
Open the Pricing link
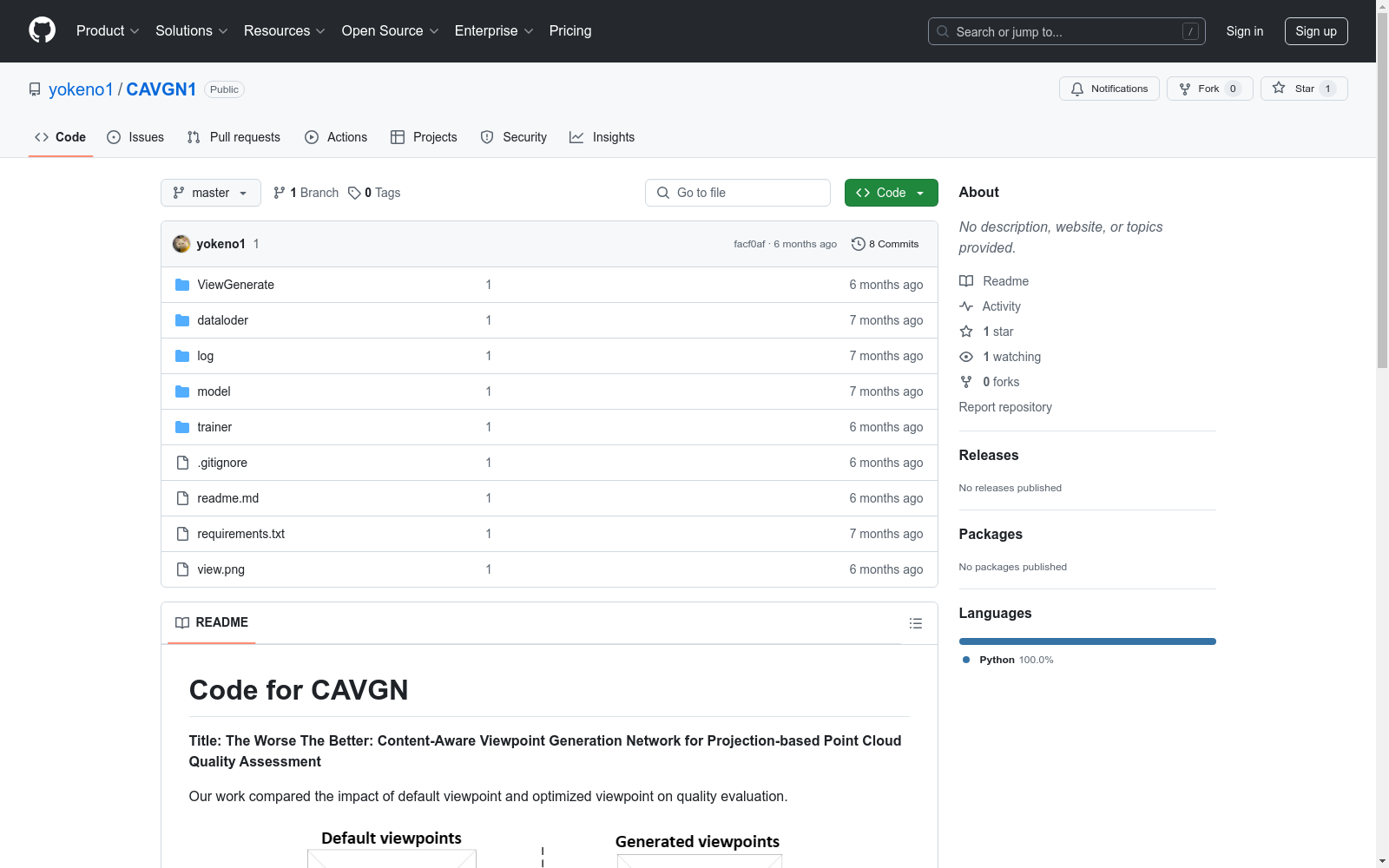pyautogui.click(x=570, y=31)
